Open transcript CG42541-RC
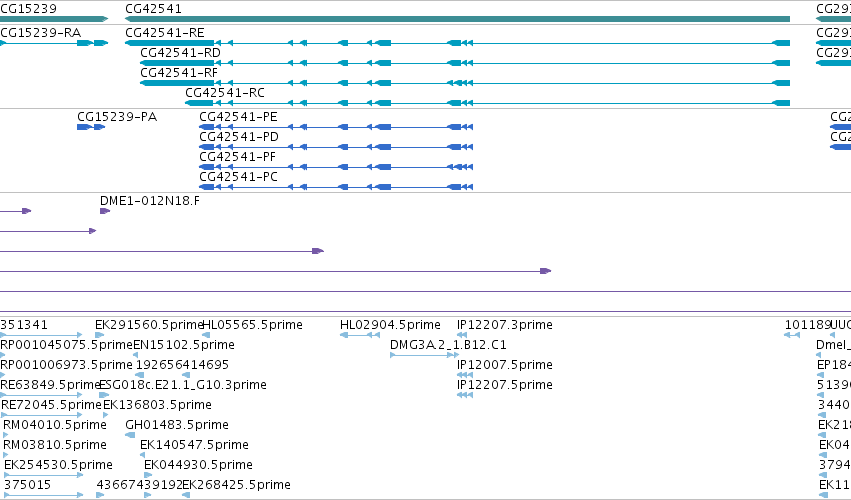This screenshot has width=851, height=500. 225,93
